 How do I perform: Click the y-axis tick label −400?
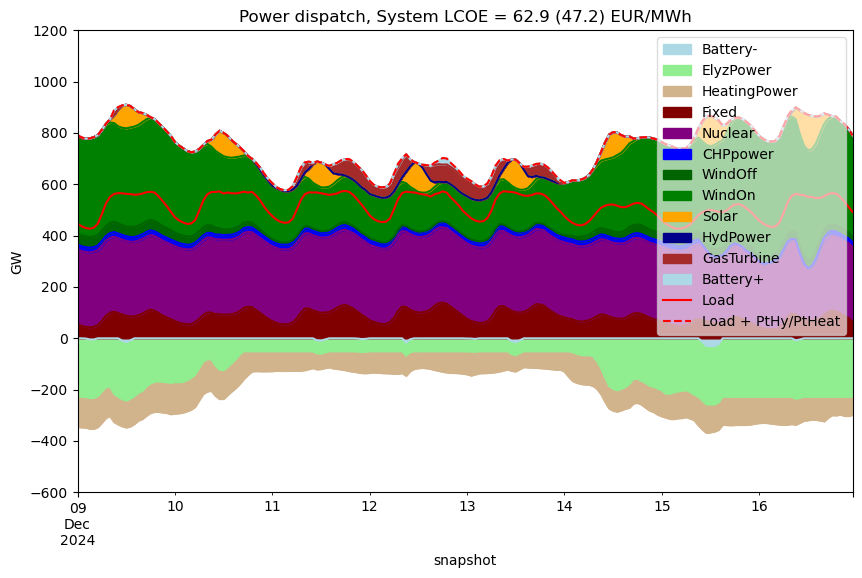[x=49, y=442]
